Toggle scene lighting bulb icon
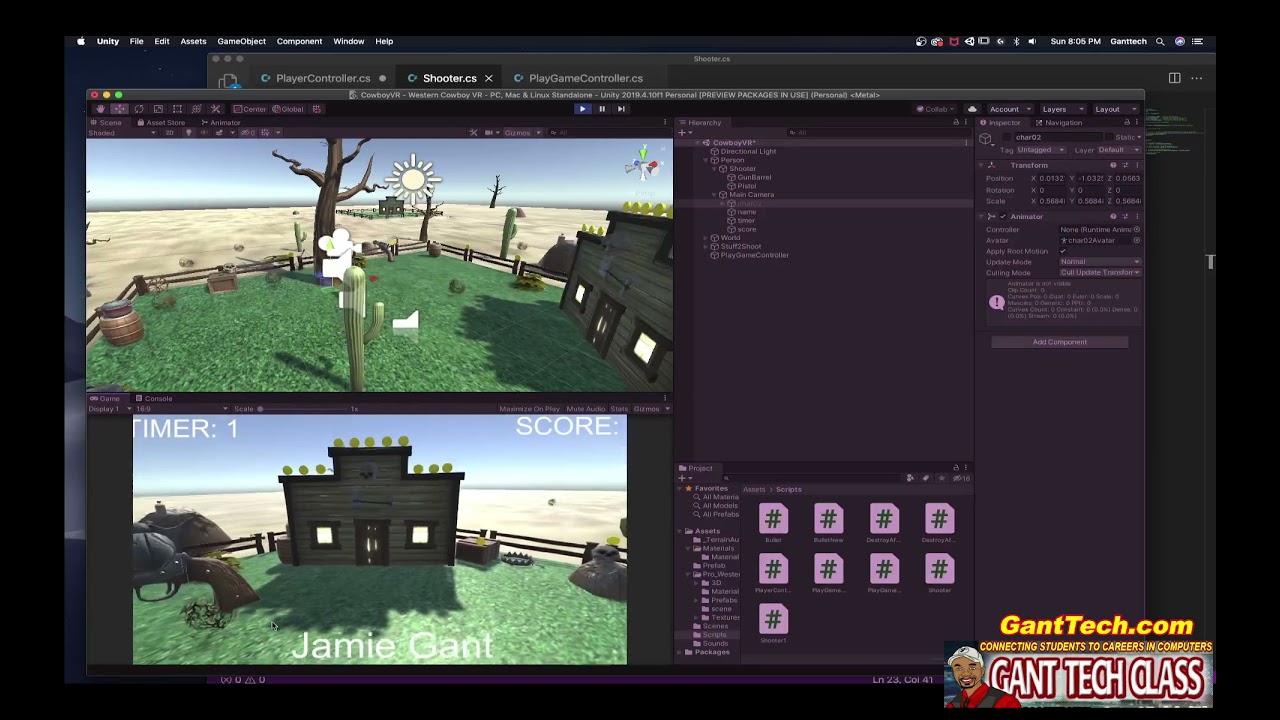1280x720 pixels. (188, 133)
